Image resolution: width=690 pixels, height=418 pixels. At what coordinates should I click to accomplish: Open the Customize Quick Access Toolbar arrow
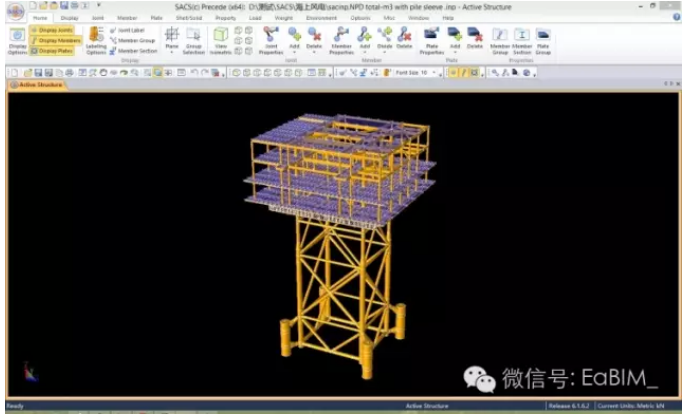coord(98,5)
